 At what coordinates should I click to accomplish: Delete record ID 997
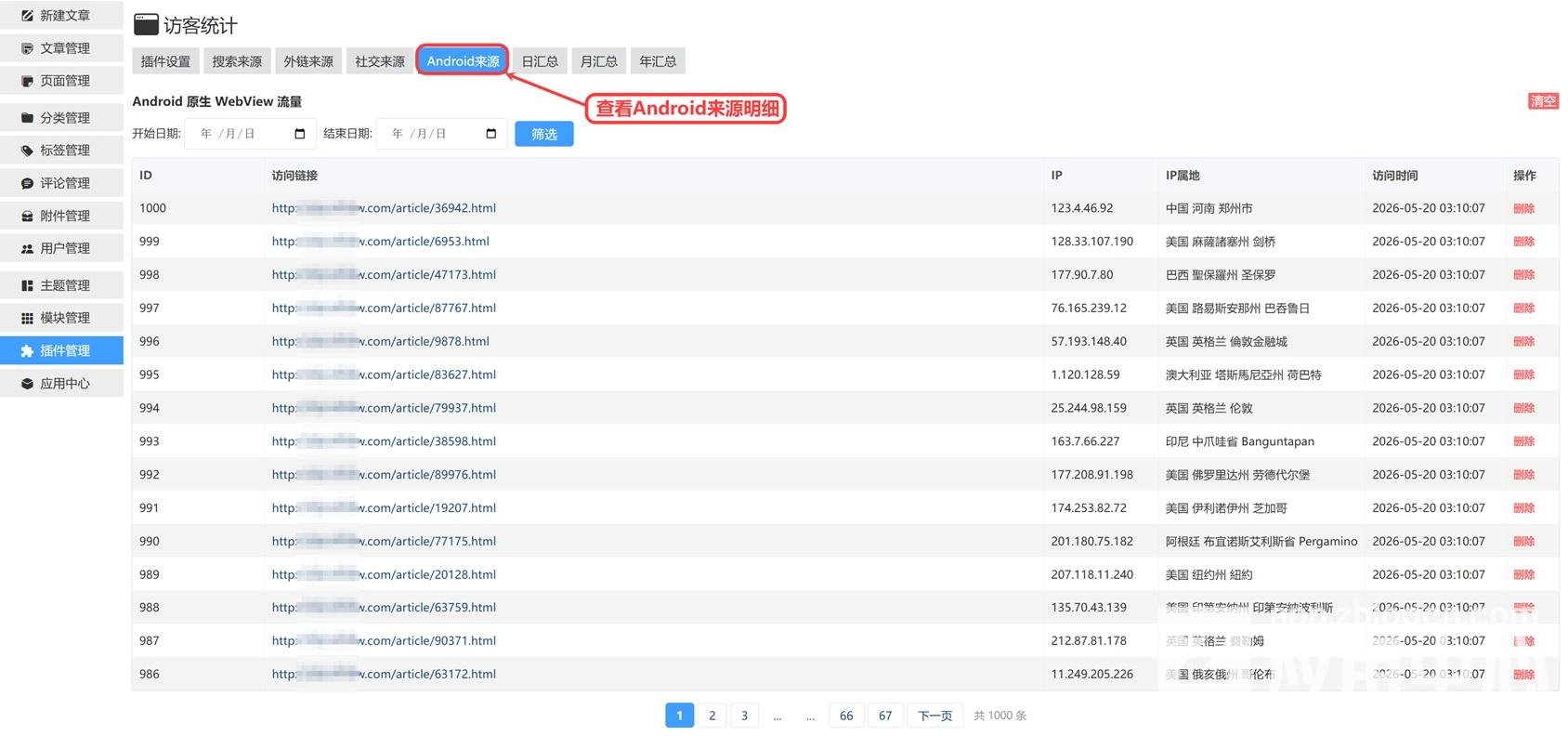(1523, 309)
